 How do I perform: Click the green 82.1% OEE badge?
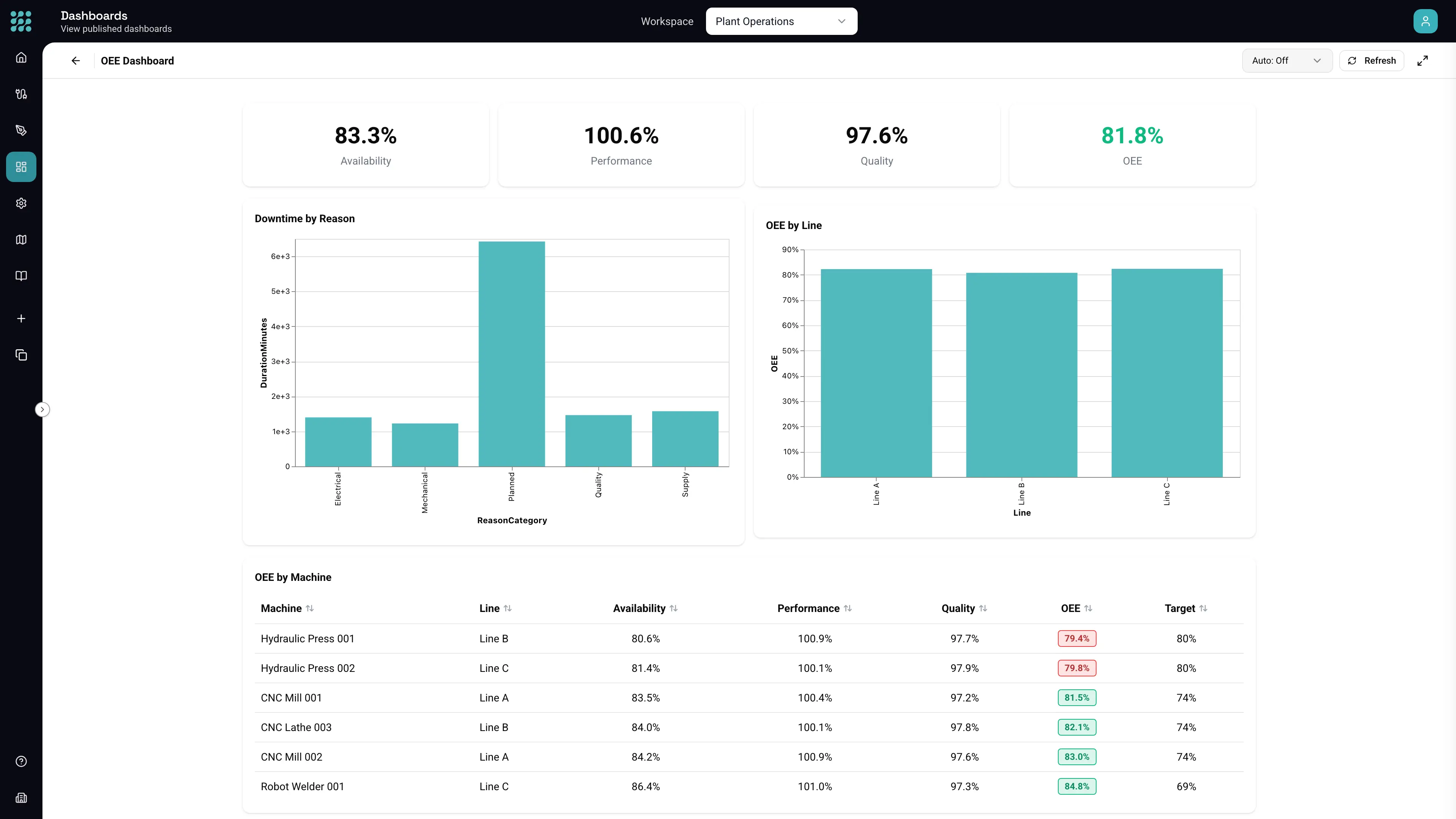pyautogui.click(x=1077, y=728)
